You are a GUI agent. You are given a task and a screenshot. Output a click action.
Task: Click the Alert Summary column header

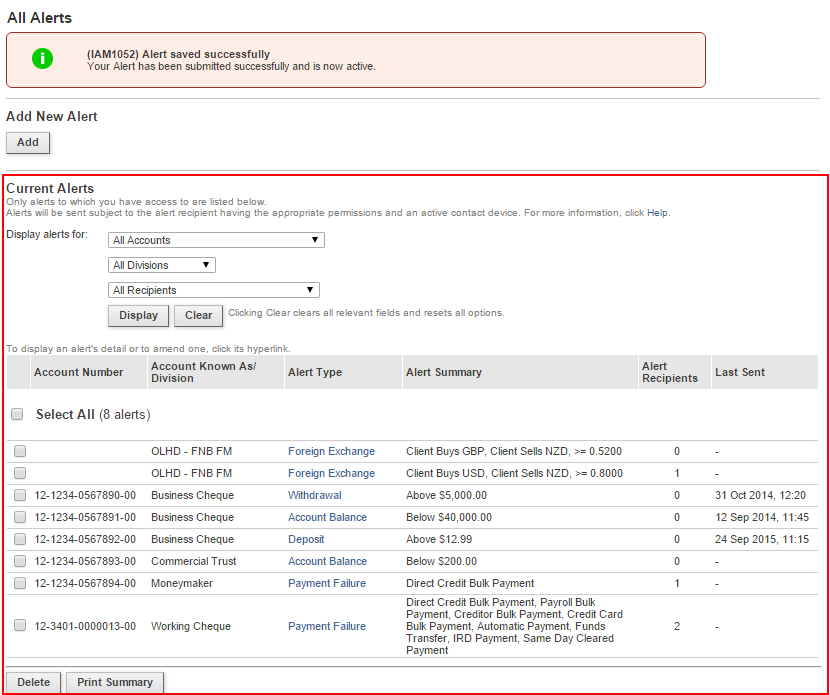coord(443,372)
